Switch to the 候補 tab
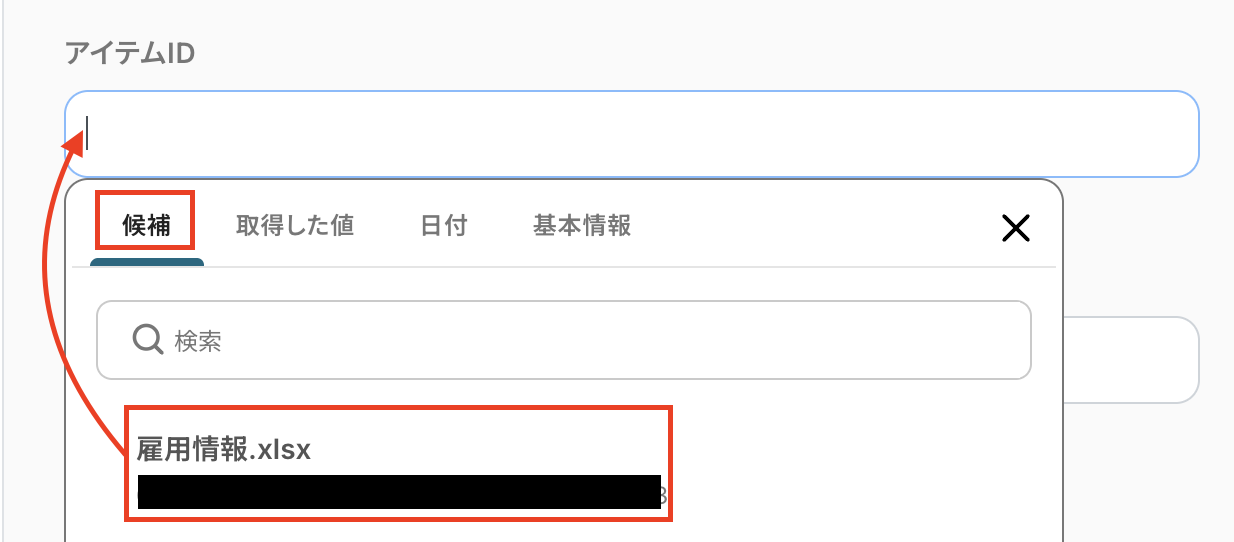The width and height of the screenshot is (1234, 542). point(146,225)
